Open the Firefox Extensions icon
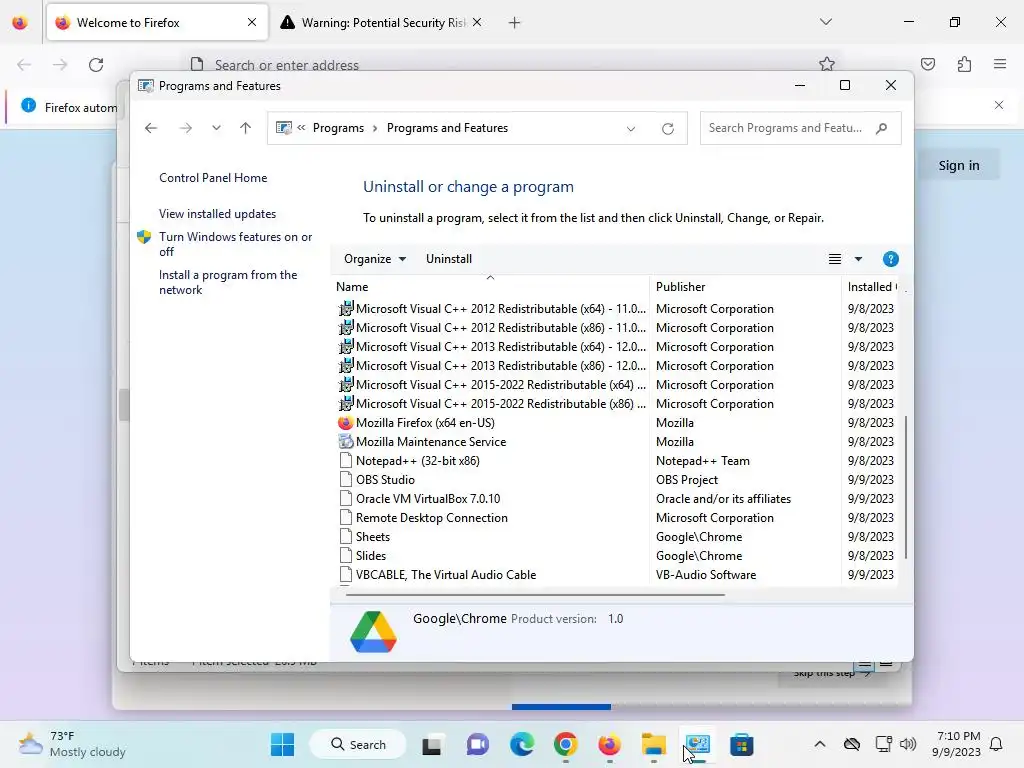1024x768 pixels. [x=964, y=64]
